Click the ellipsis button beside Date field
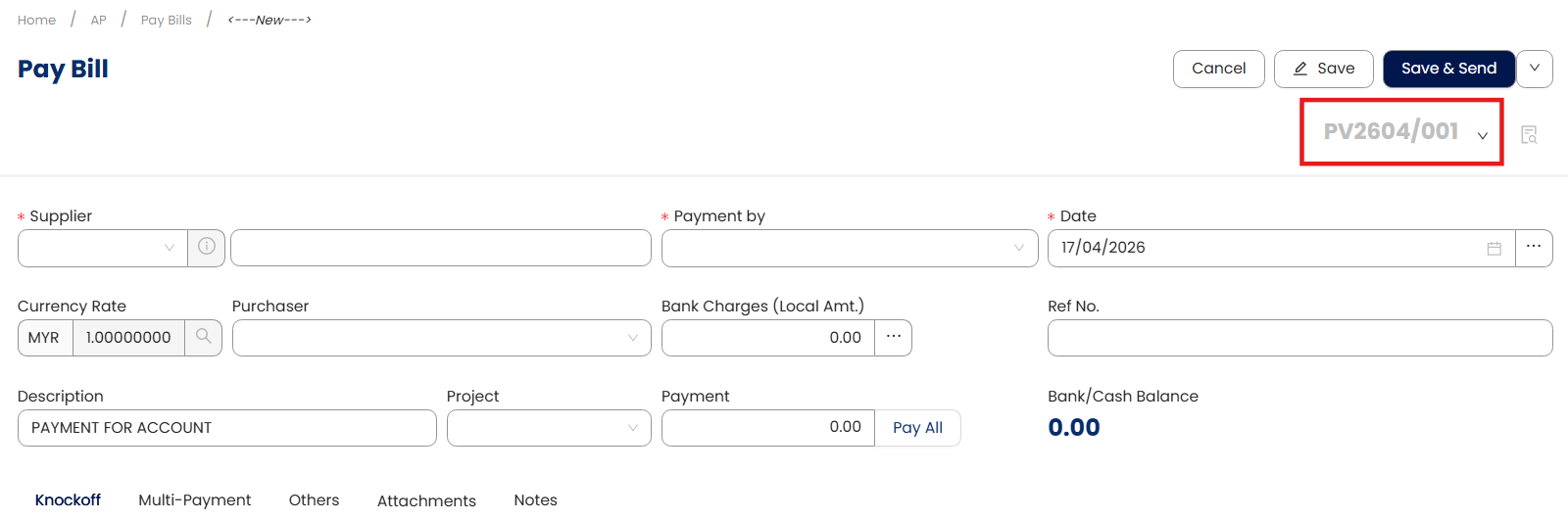Image resolution: width=1568 pixels, height=521 pixels. tap(1534, 247)
